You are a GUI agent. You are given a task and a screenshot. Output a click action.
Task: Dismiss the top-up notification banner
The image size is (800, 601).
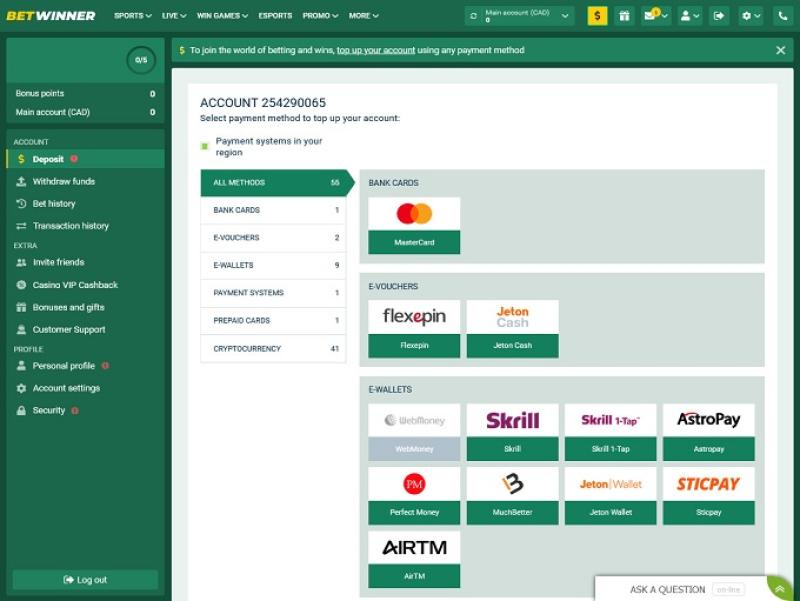pyautogui.click(x=781, y=50)
